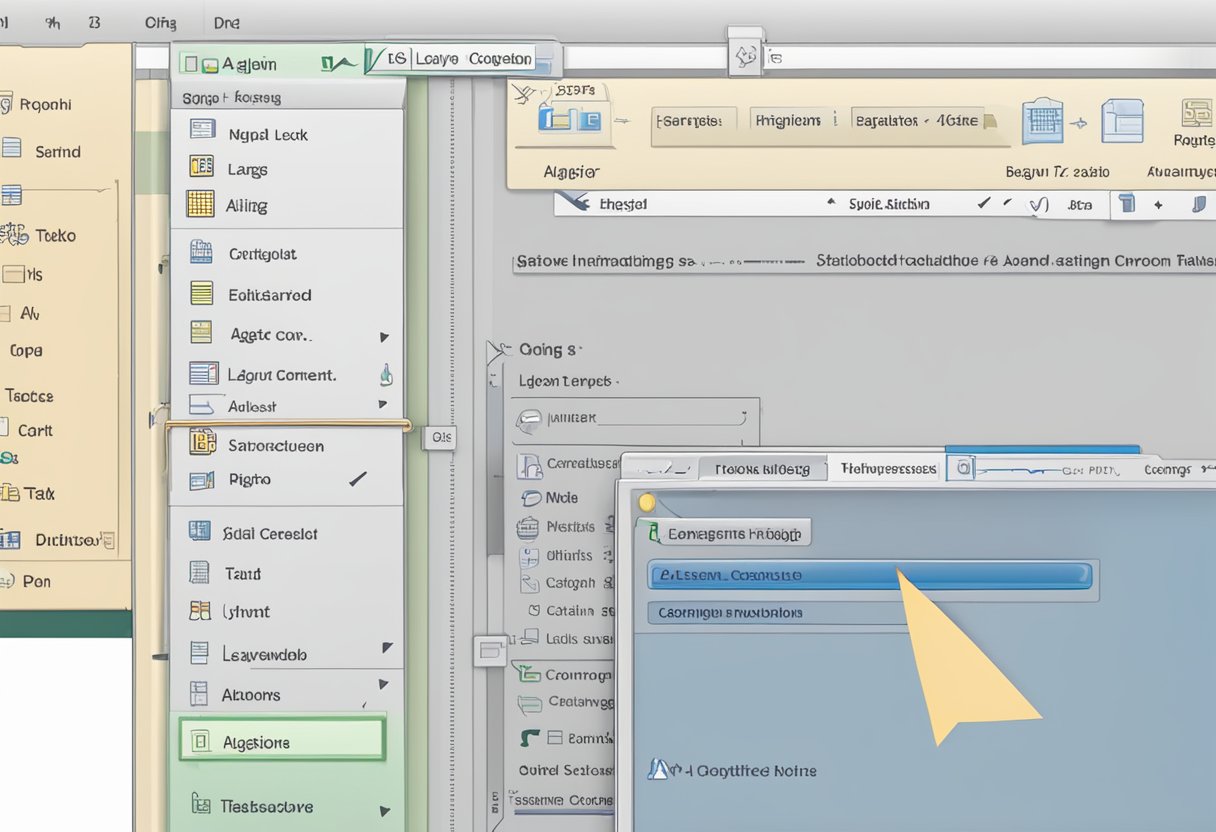Viewport: 1216px width, 832px height.
Task: Expand the Leavendob submenu arrow
Action: coord(387,649)
